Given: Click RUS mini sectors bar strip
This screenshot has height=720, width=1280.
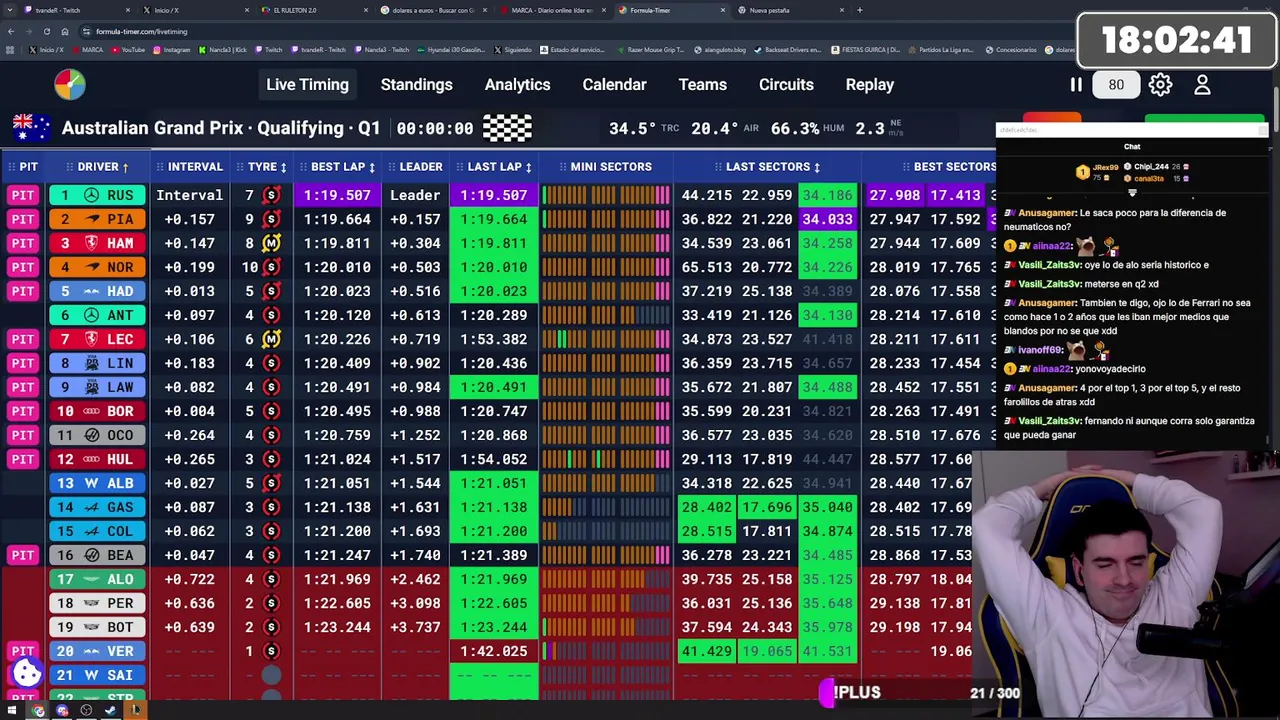Looking at the screenshot, I should point(606,195).
